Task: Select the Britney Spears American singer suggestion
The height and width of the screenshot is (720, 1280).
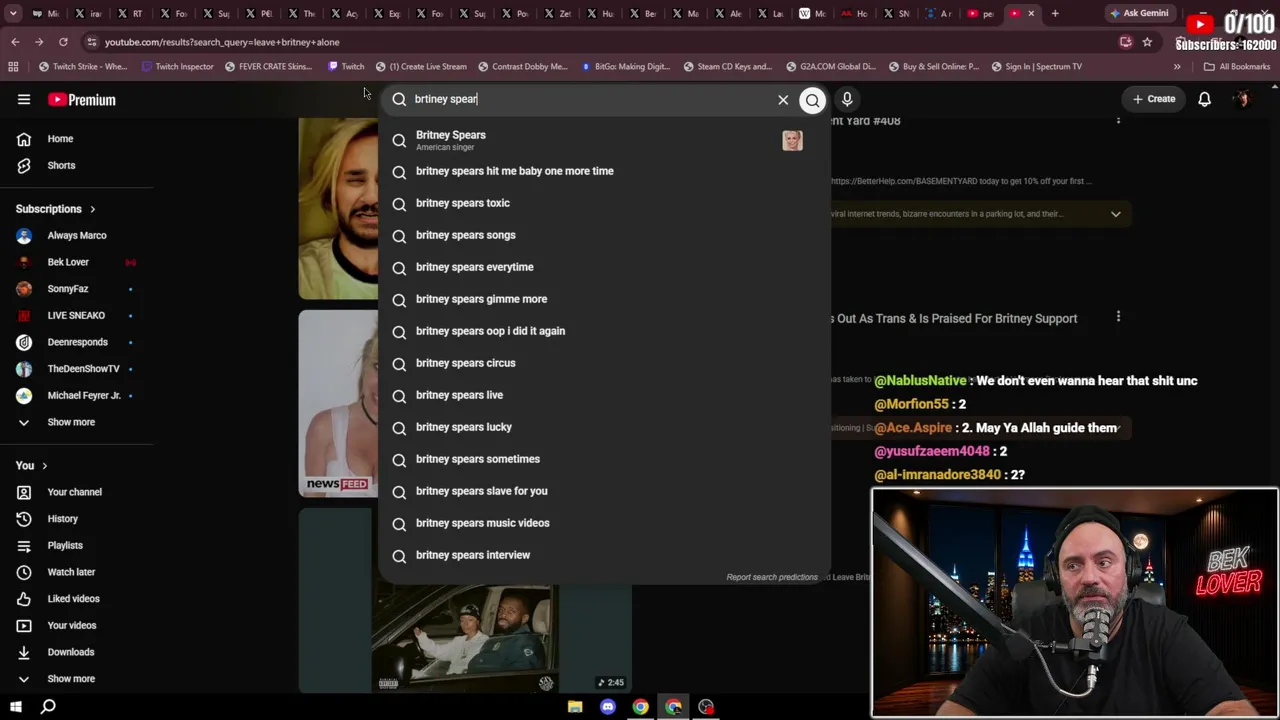Action: coord(604,140)
